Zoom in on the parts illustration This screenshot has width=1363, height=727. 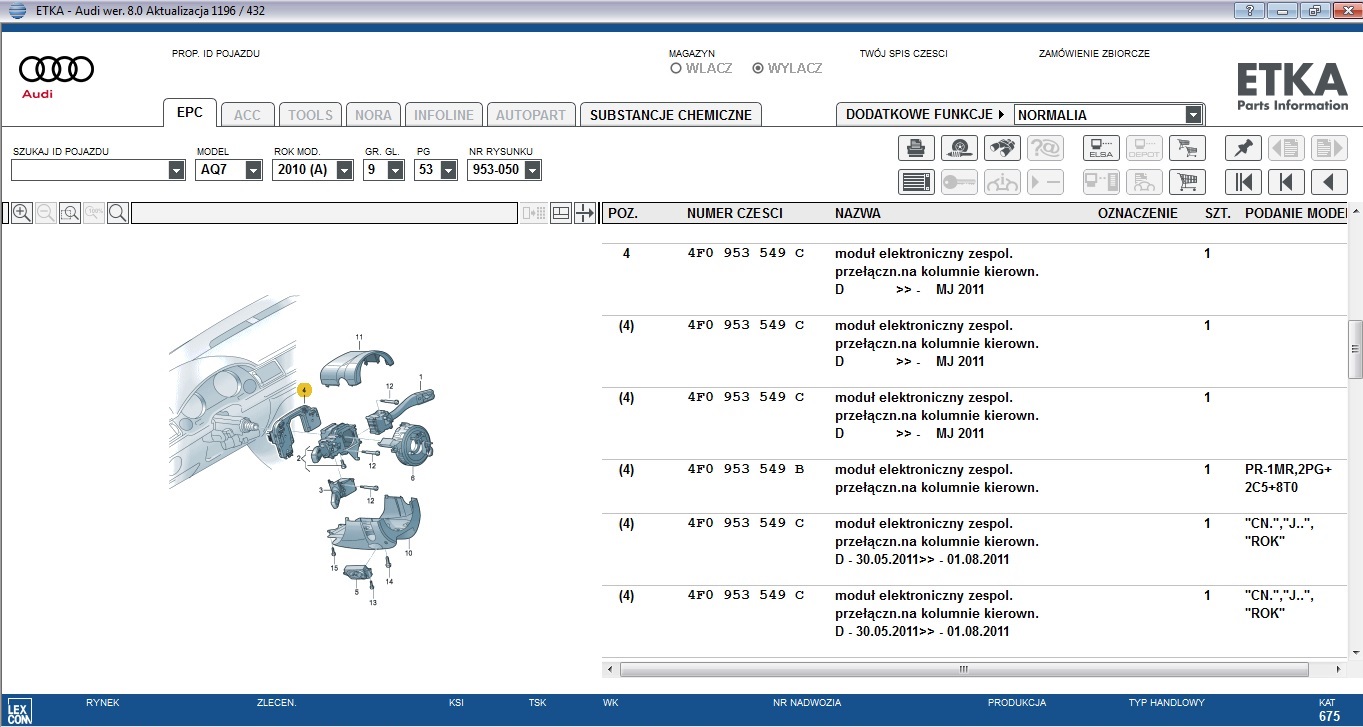point(21,213)
